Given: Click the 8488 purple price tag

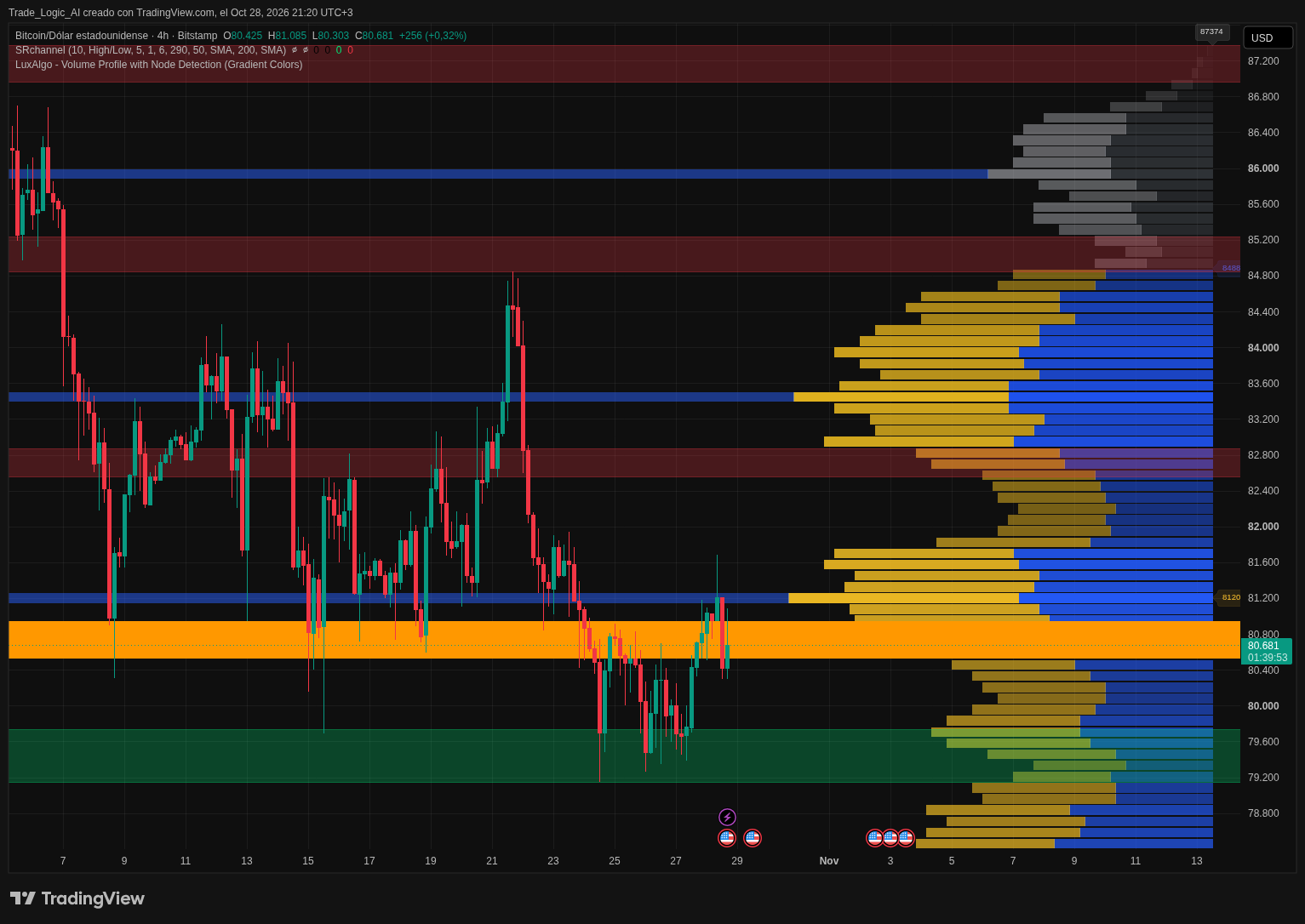Looking at the screenshot, I should [1230, 268].
